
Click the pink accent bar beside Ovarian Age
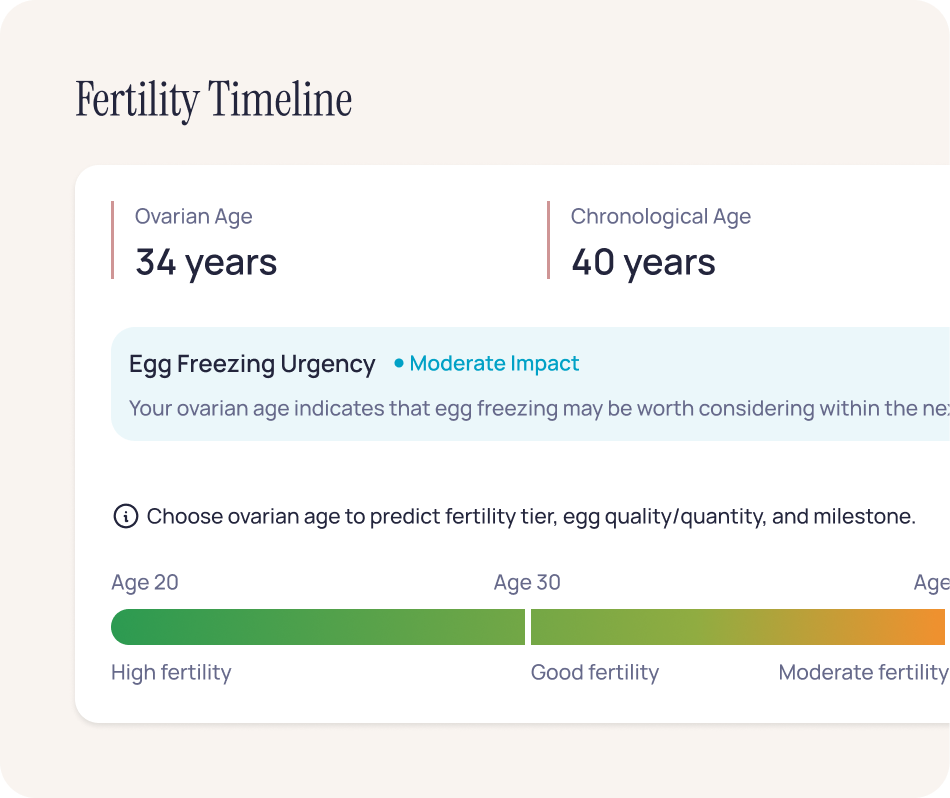point(113,240)
